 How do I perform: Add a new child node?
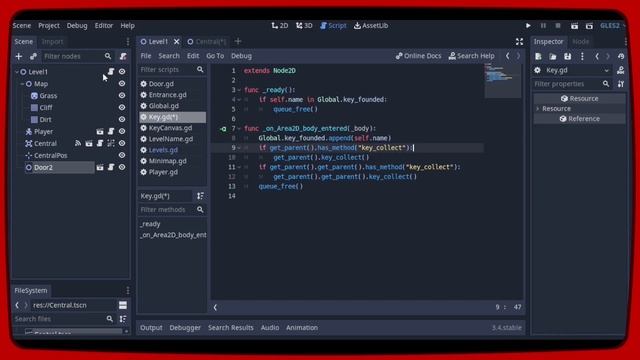(x=19, y=56)
